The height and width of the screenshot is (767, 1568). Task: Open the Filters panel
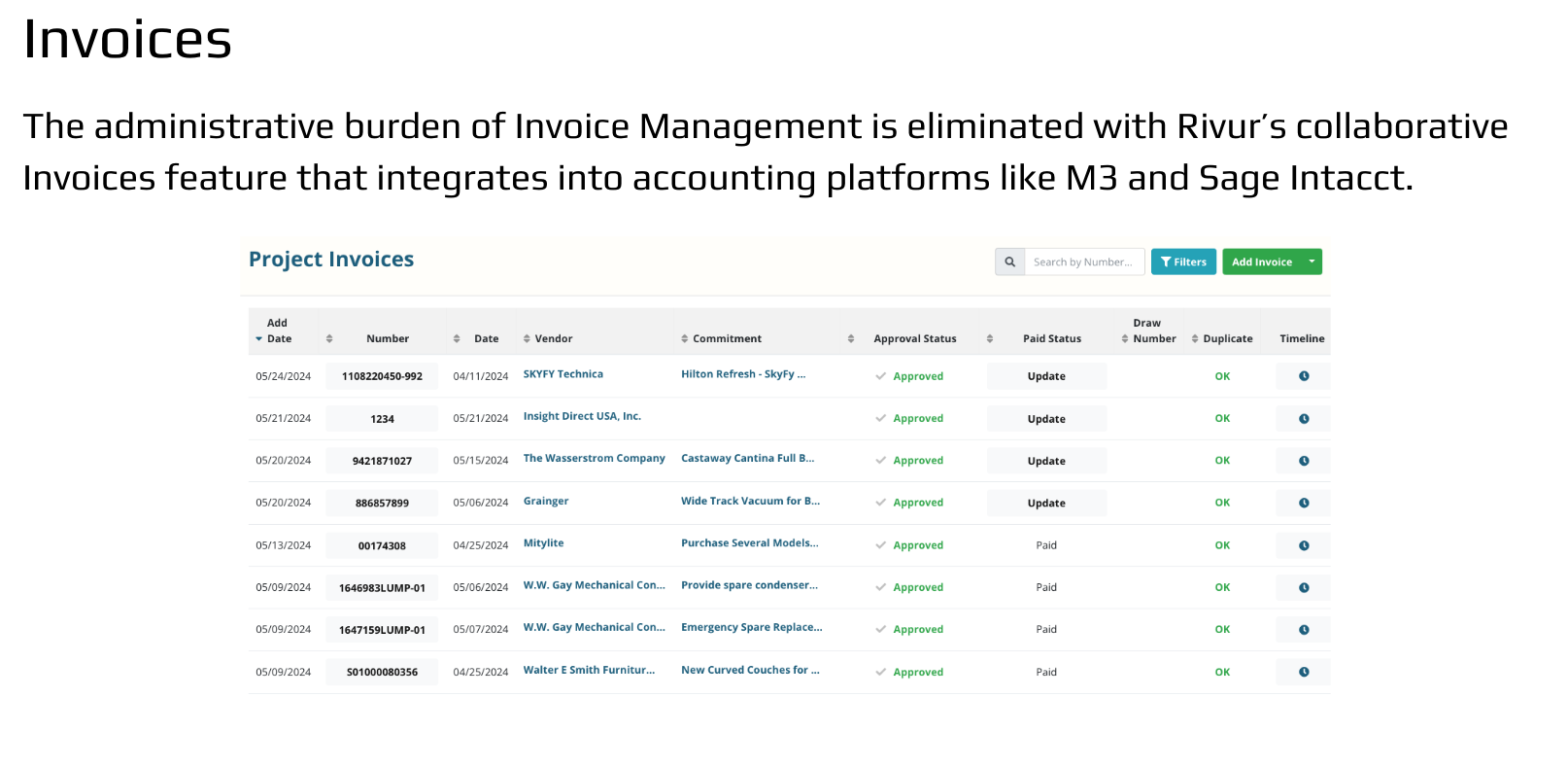tap(1183, 262)
